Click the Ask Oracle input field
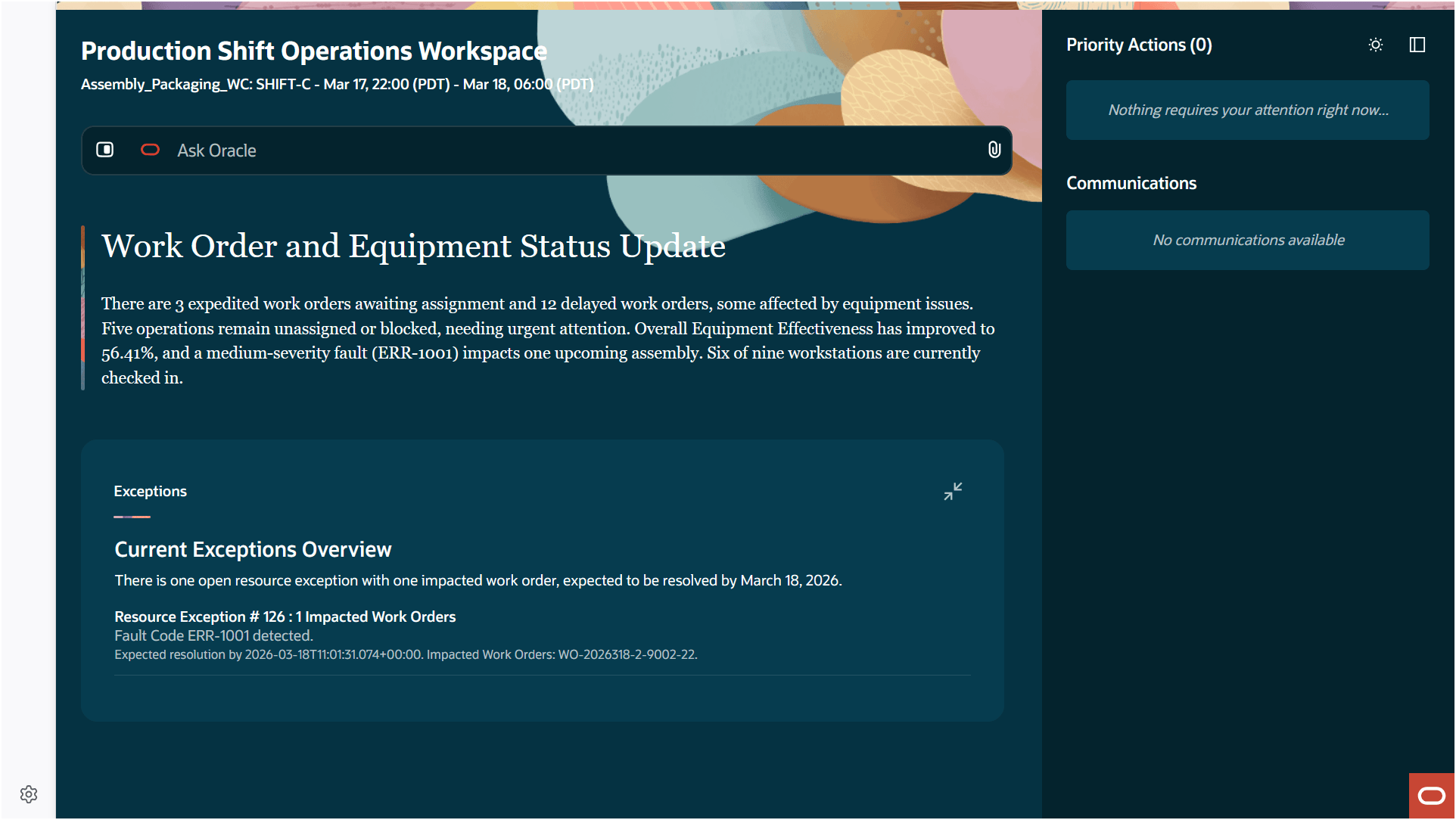The height and width of the screenshot is (820, 1456). point(530,150)
